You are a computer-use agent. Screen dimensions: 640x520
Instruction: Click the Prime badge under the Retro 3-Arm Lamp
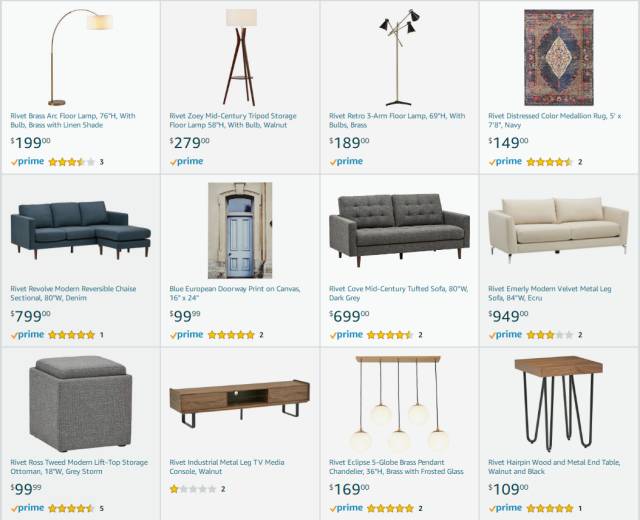click(x=346, y=162)
